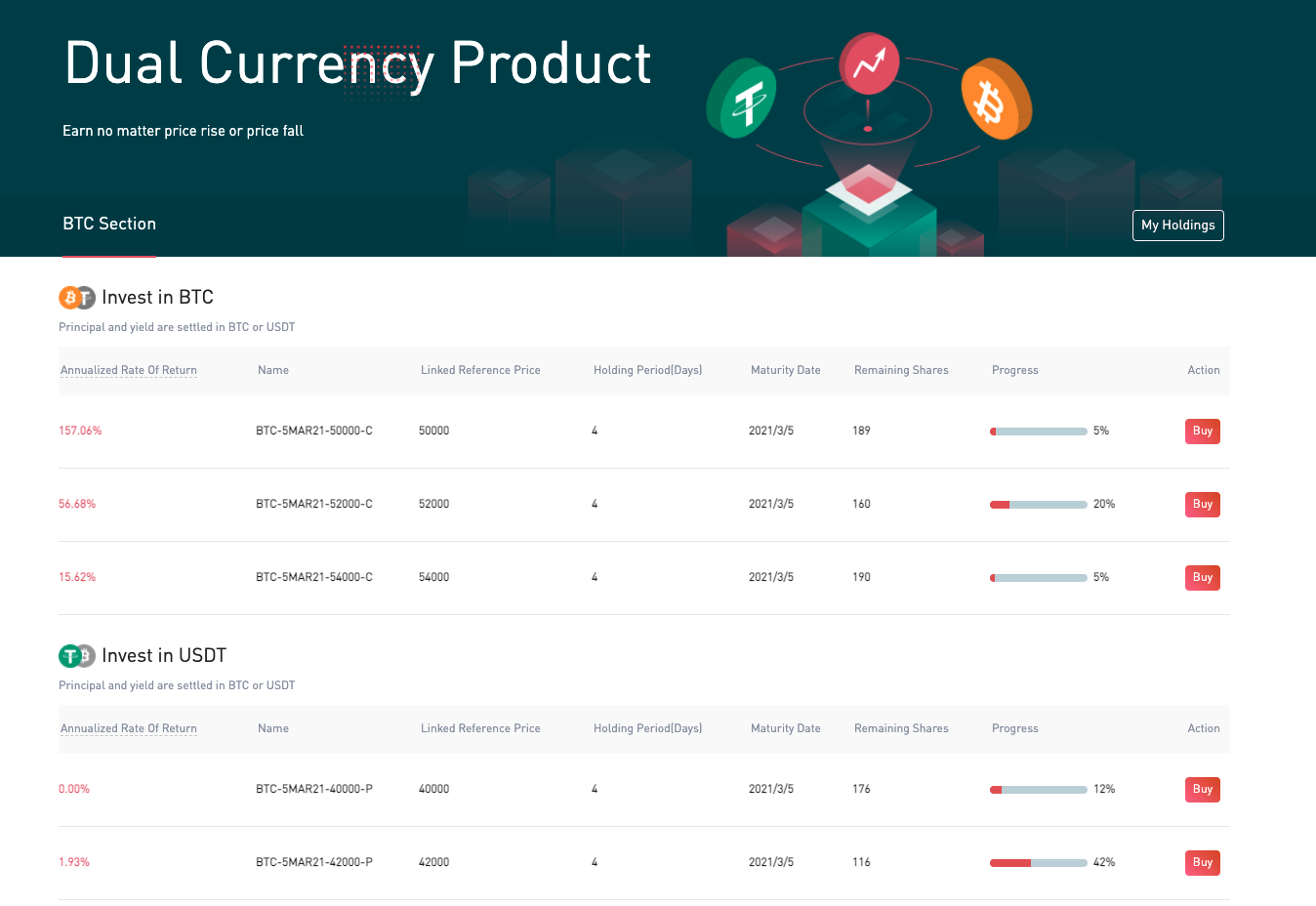Click remaining shares value 190

pyautogui.click(x=861, y=577)
